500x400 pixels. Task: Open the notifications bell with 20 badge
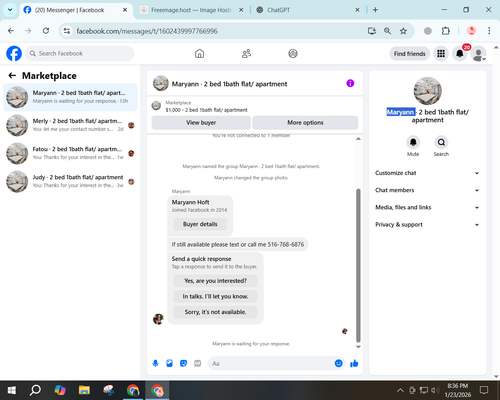[x=460, y=54]
